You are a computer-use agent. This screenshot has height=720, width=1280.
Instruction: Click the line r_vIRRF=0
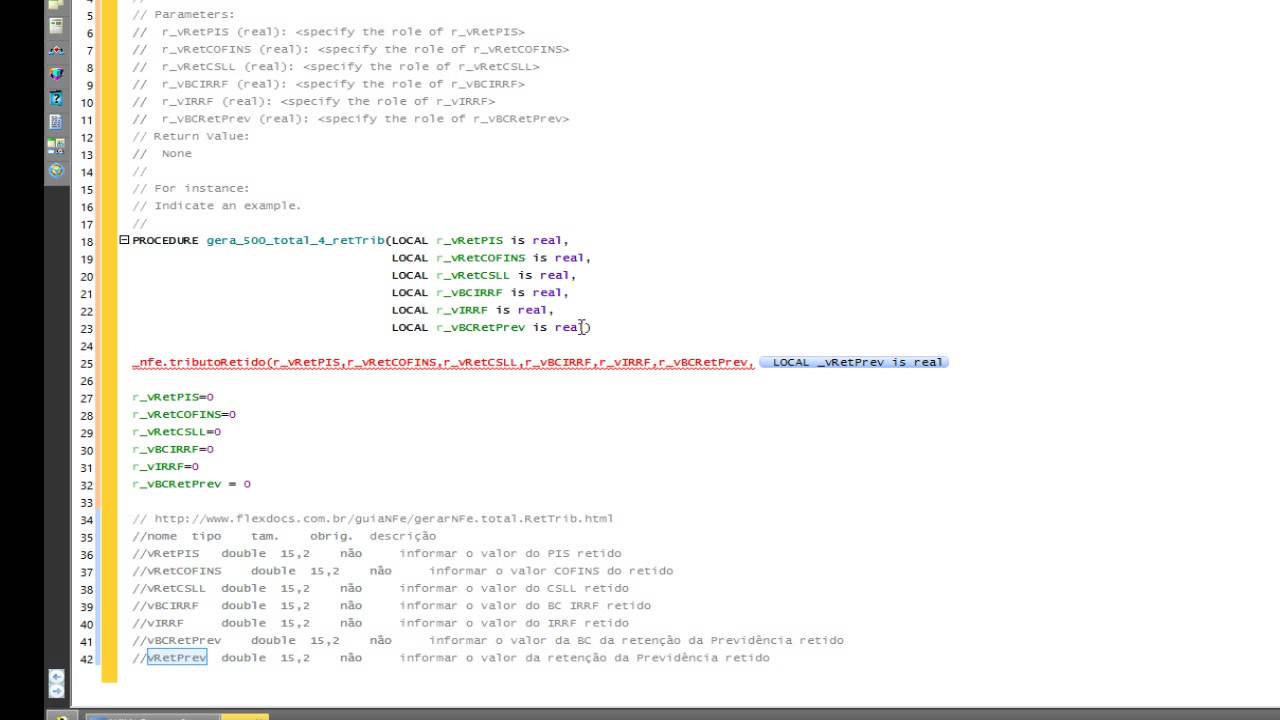[x=166, y=466]
